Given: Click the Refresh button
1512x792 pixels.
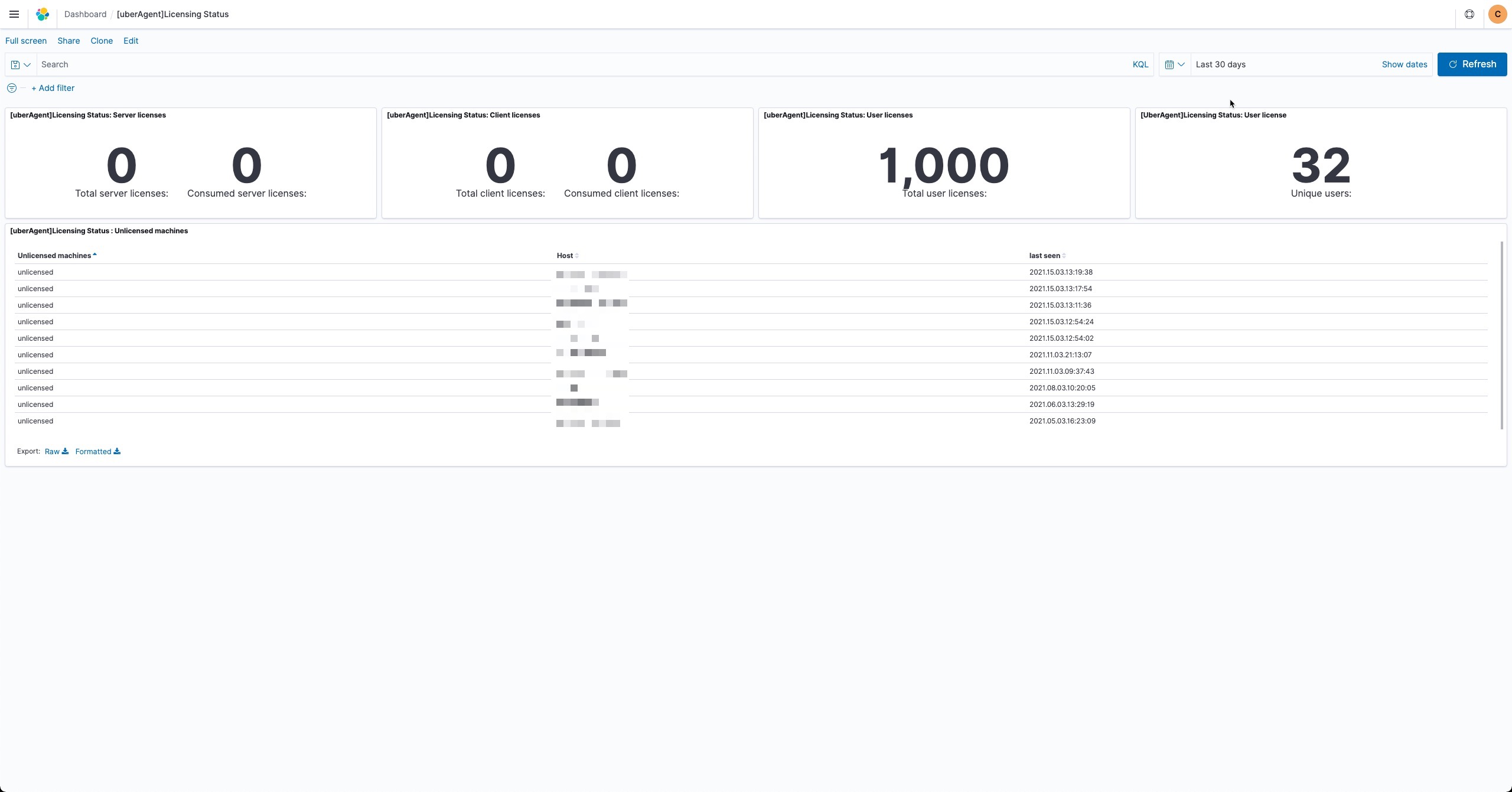Looking at the screenshot, I should click(1471, 64).
